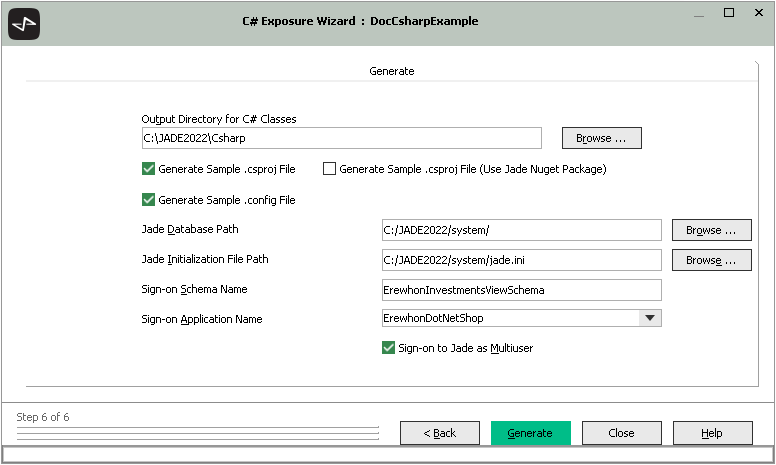The width and height of the screenshot is (776, 465).
Task: Open the ErewhonDotNetShop combo box
Action: pos(510,318)
